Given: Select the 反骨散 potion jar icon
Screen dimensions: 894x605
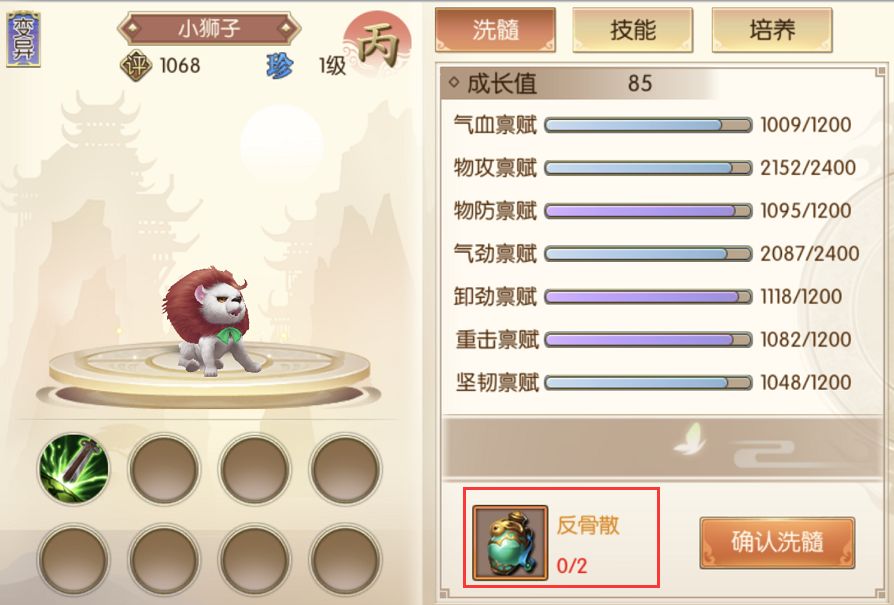Looking at the screenshot, I should (x=510, y=542).
